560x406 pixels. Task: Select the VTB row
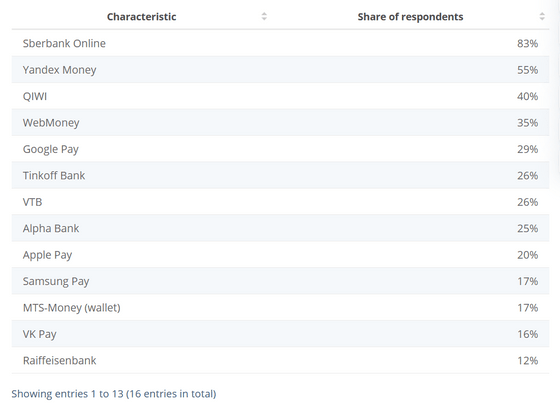[x=280, y=202]
